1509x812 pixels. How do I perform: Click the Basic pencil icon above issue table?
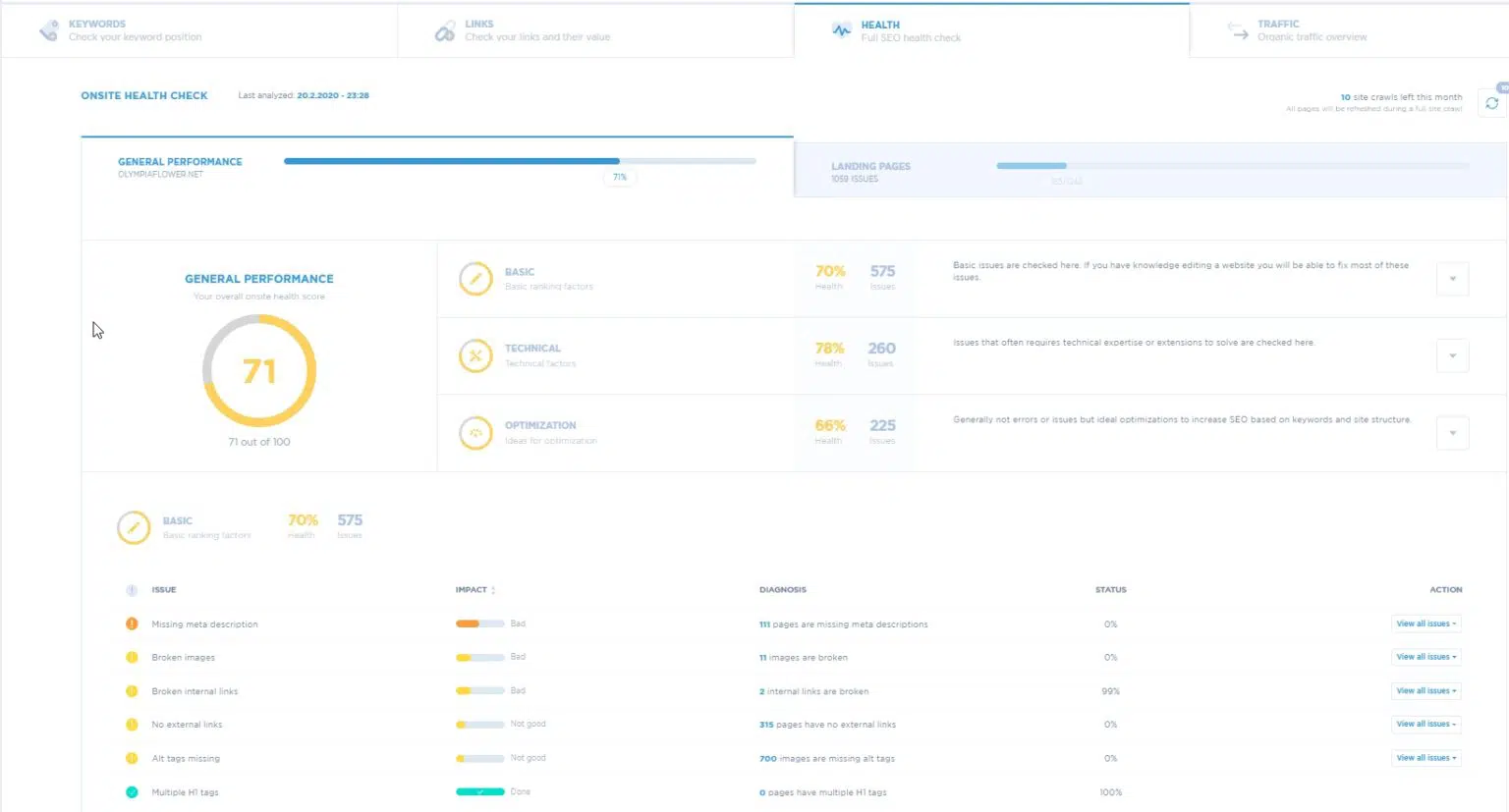point(134,527)
